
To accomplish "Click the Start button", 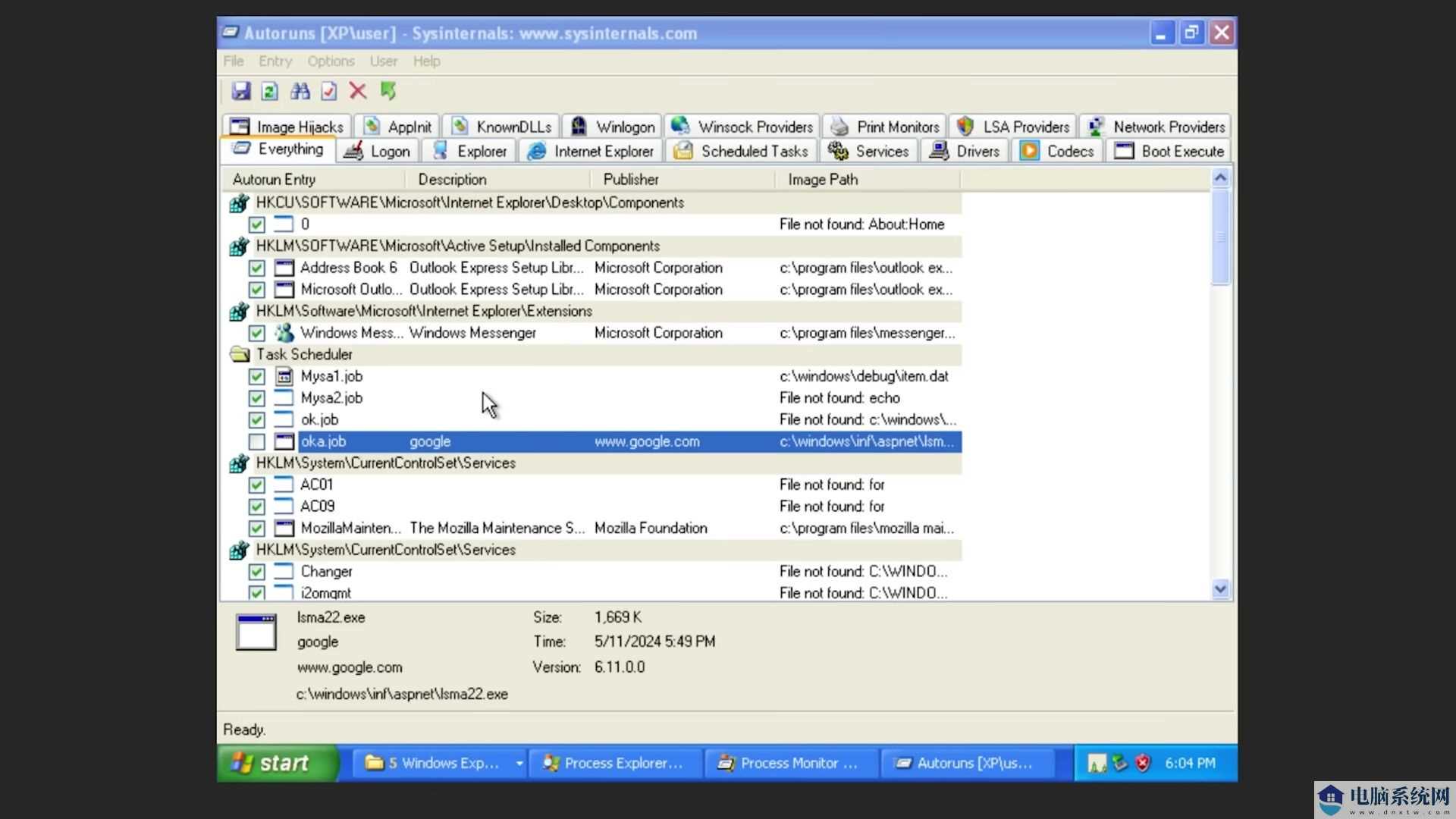I will 277,763.
